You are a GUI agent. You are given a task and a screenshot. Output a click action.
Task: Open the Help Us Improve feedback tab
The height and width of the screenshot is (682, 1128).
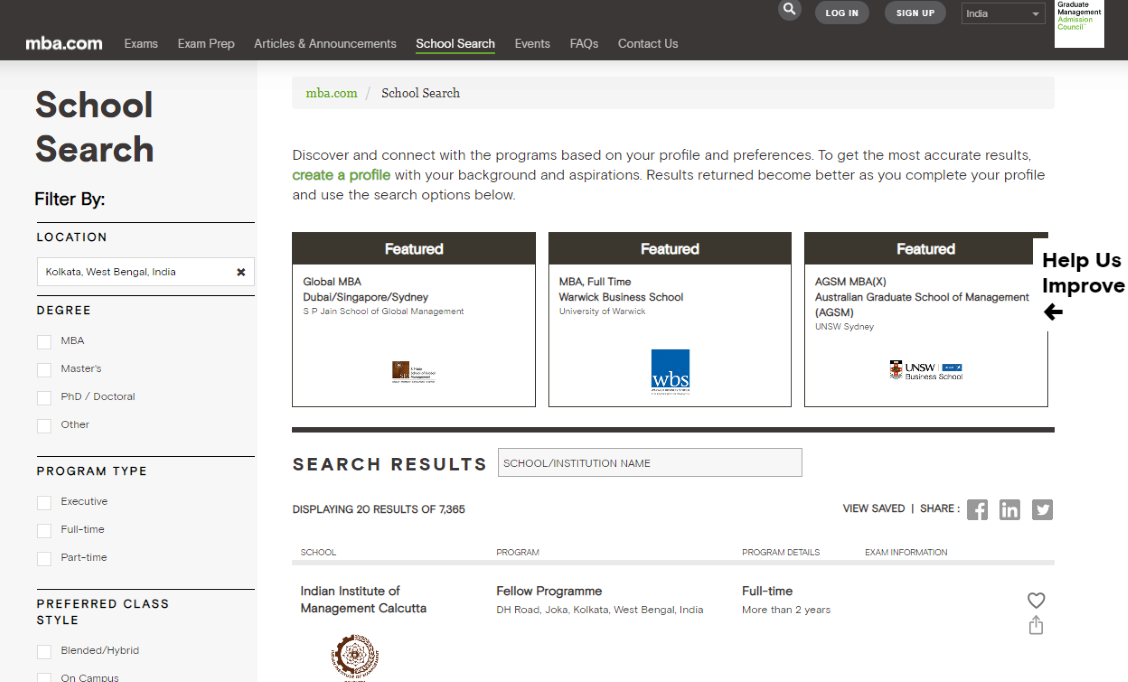click(x=1082, y=285)
